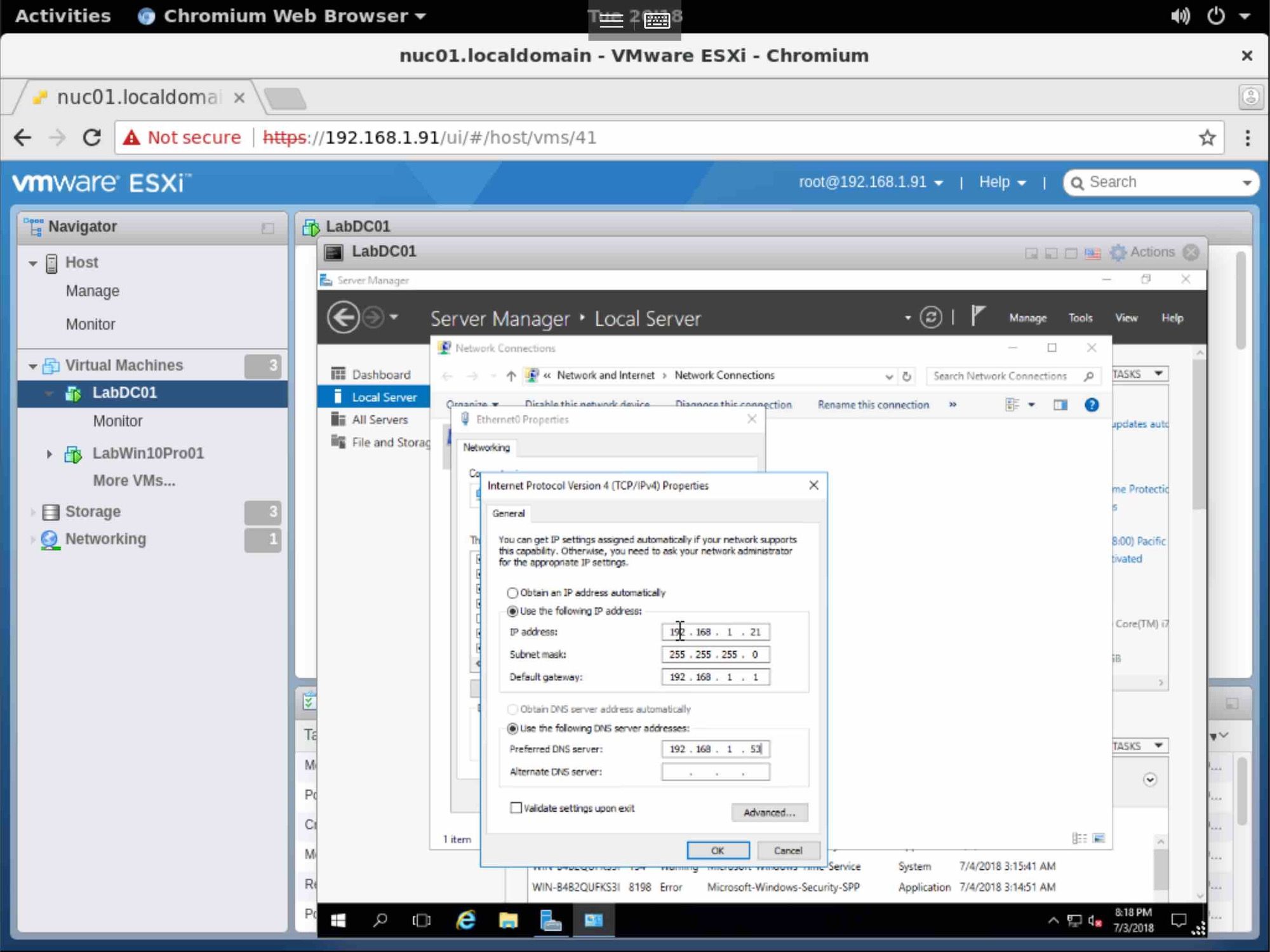Launch Internet Explorer from taskbar
Screen dimensions: 1270x952
point(465,920)
